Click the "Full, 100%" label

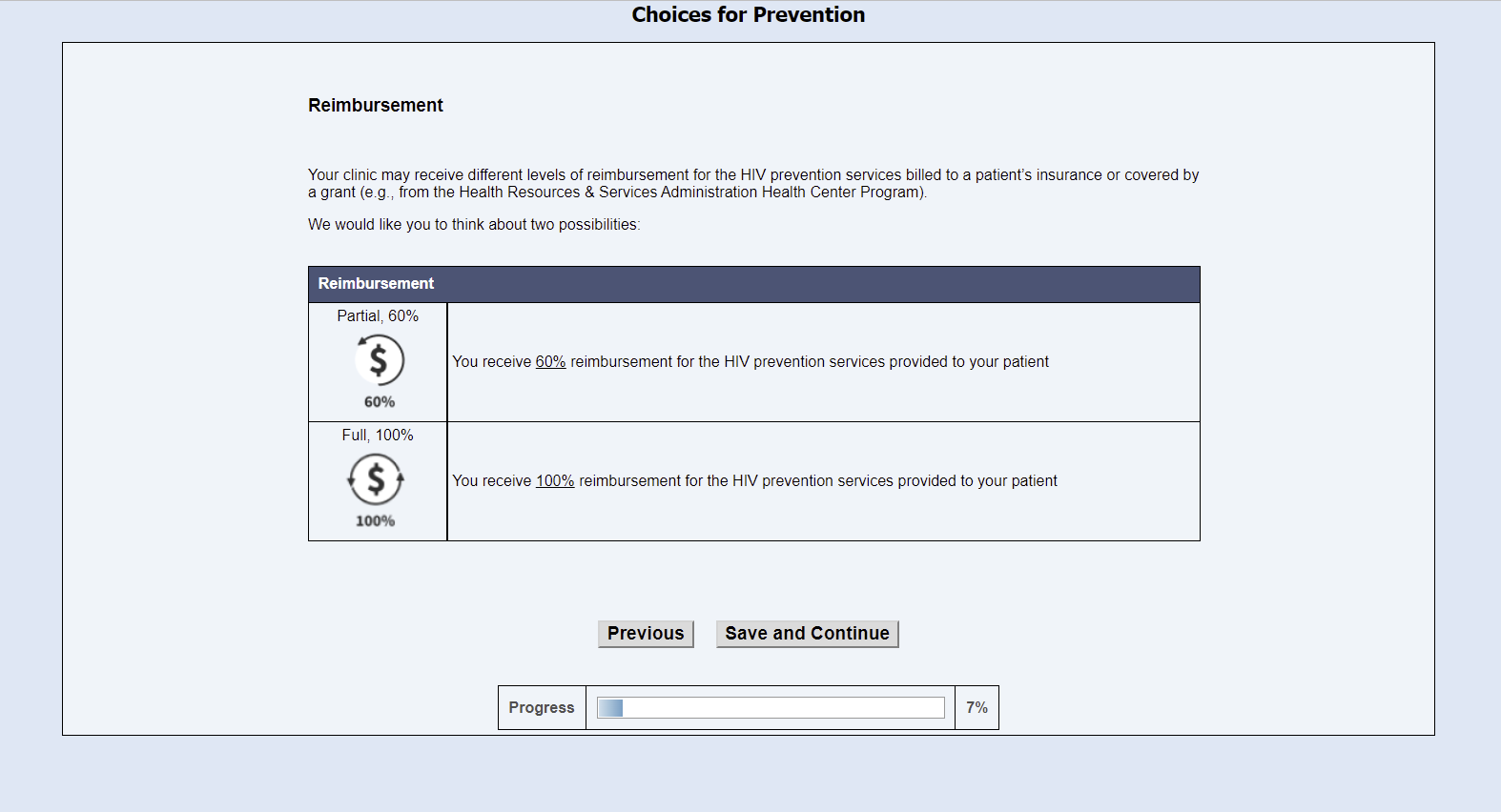pos(378,436)
